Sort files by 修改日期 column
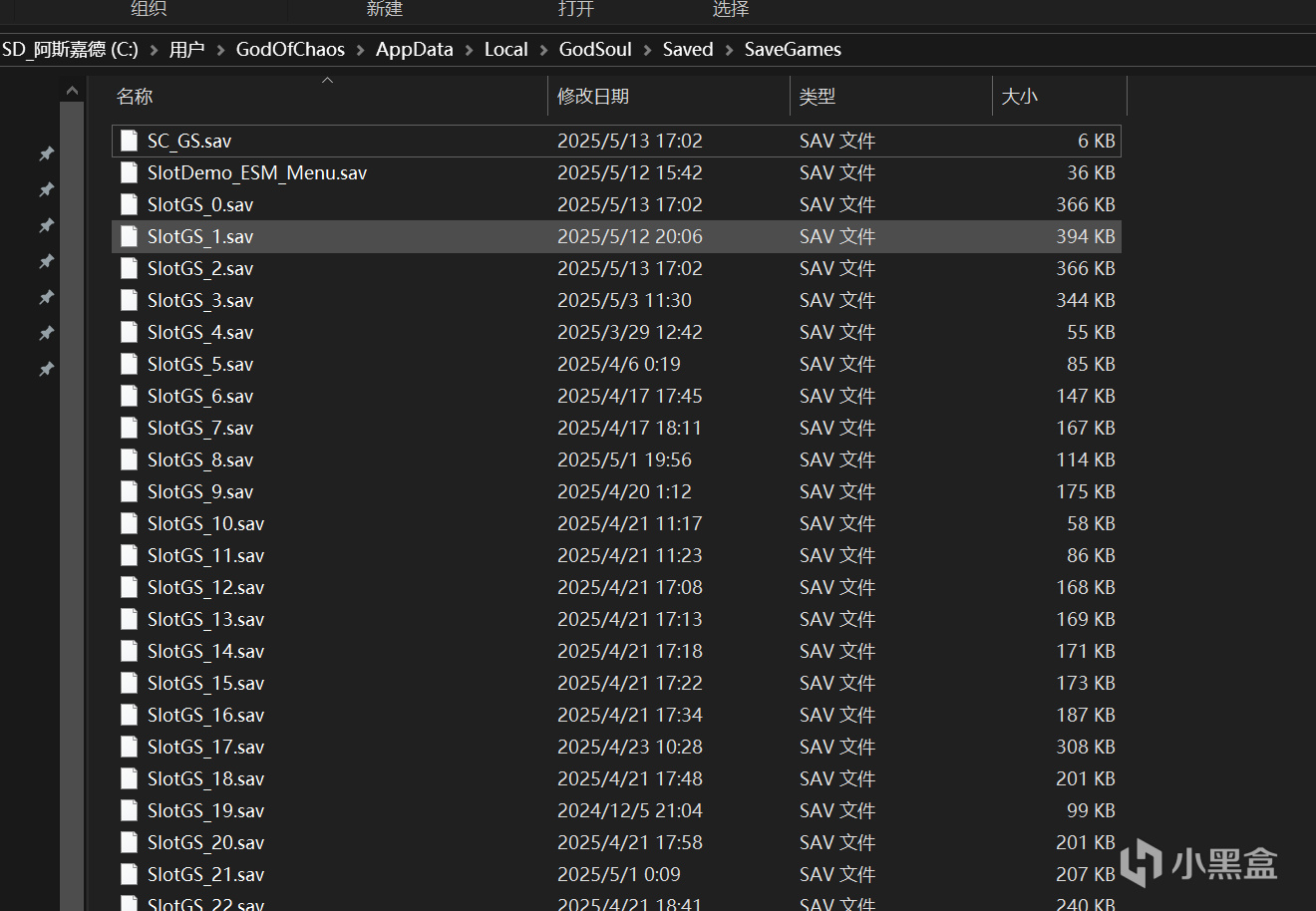 593,97
